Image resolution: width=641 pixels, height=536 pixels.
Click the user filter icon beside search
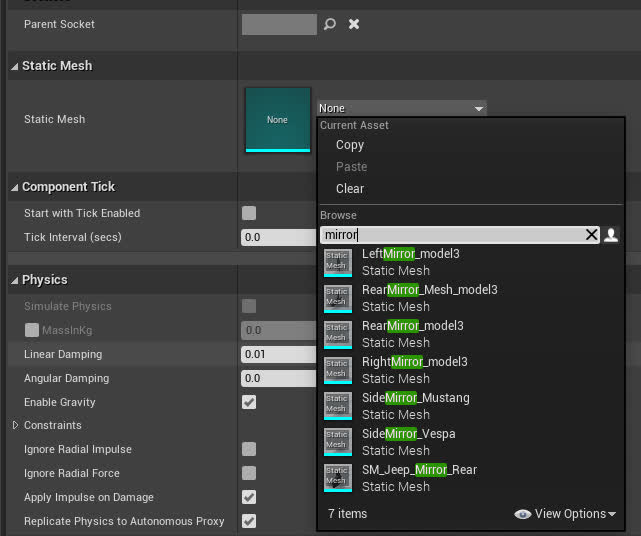coord(612,235)
